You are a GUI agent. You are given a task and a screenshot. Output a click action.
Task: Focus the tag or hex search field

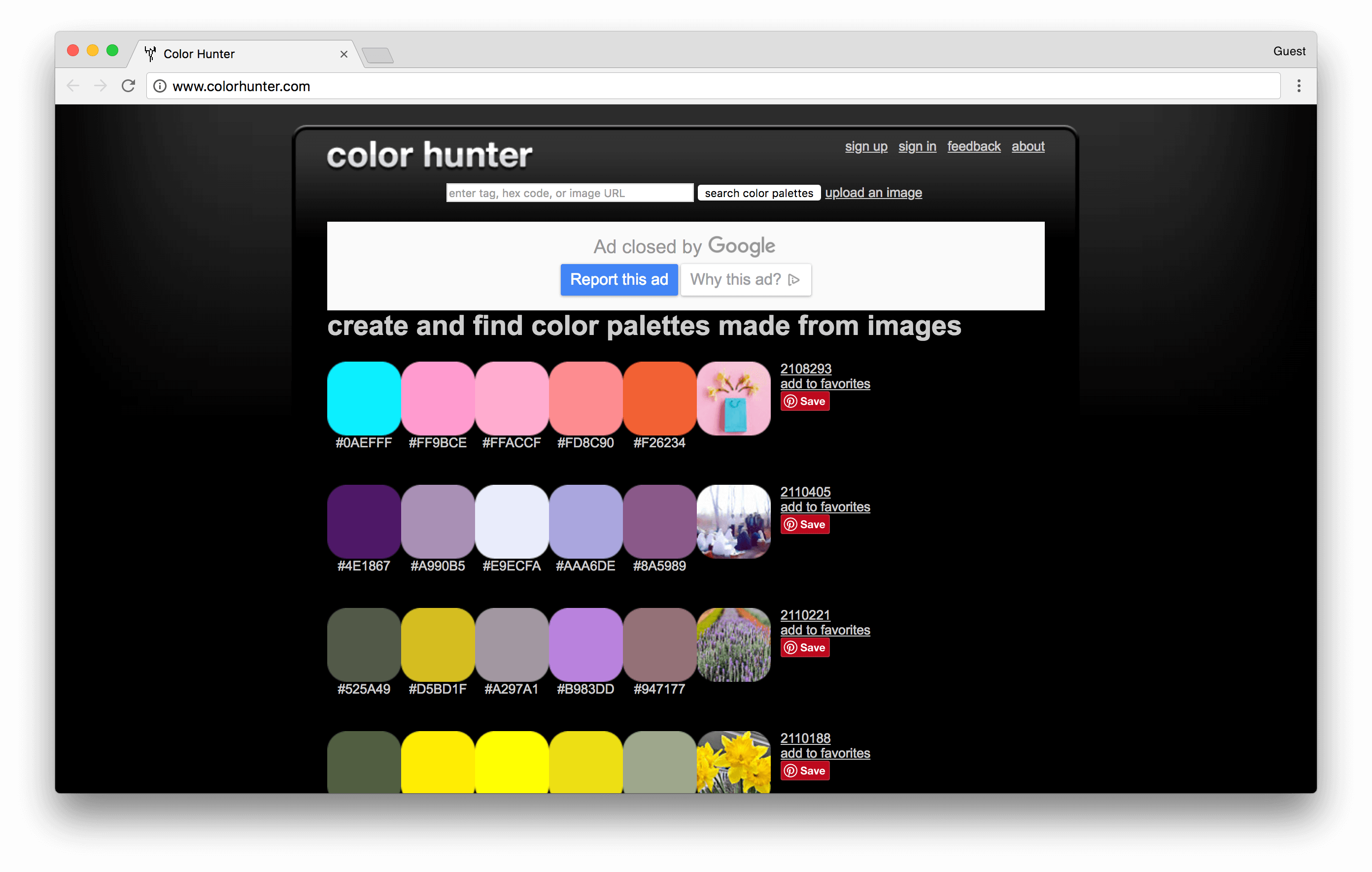[x=569, y=193]
